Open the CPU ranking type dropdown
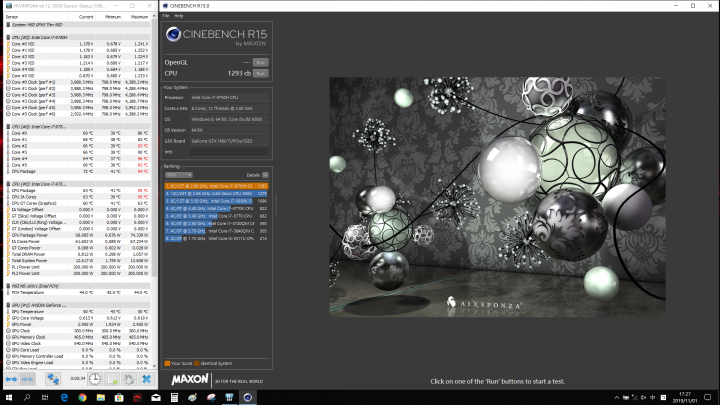Viewport: 720px width, 405px height. 179,174
